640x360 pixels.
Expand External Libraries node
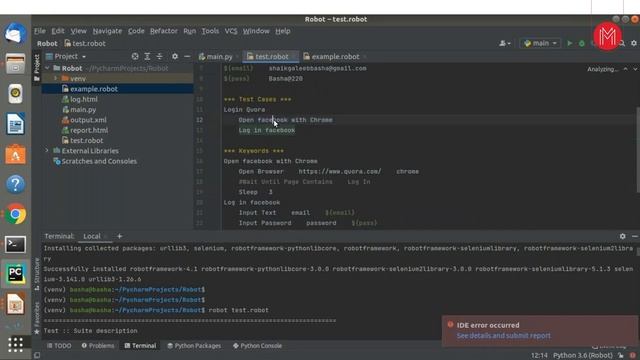[x=47, y=151]
